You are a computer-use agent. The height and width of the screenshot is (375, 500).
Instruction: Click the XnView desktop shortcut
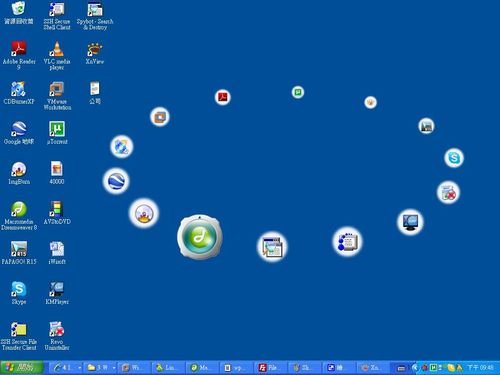tap(95, 53)
